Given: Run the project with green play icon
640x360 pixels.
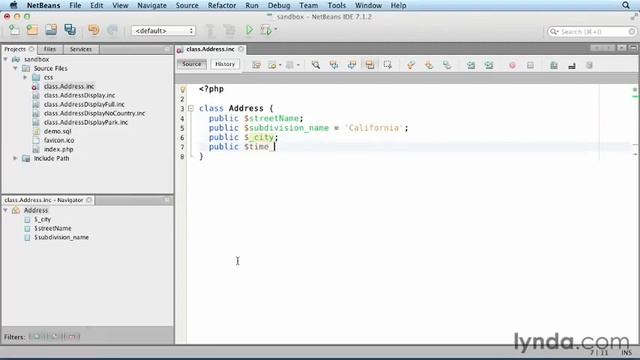Looking at the screenshot, I should point(249,30).
